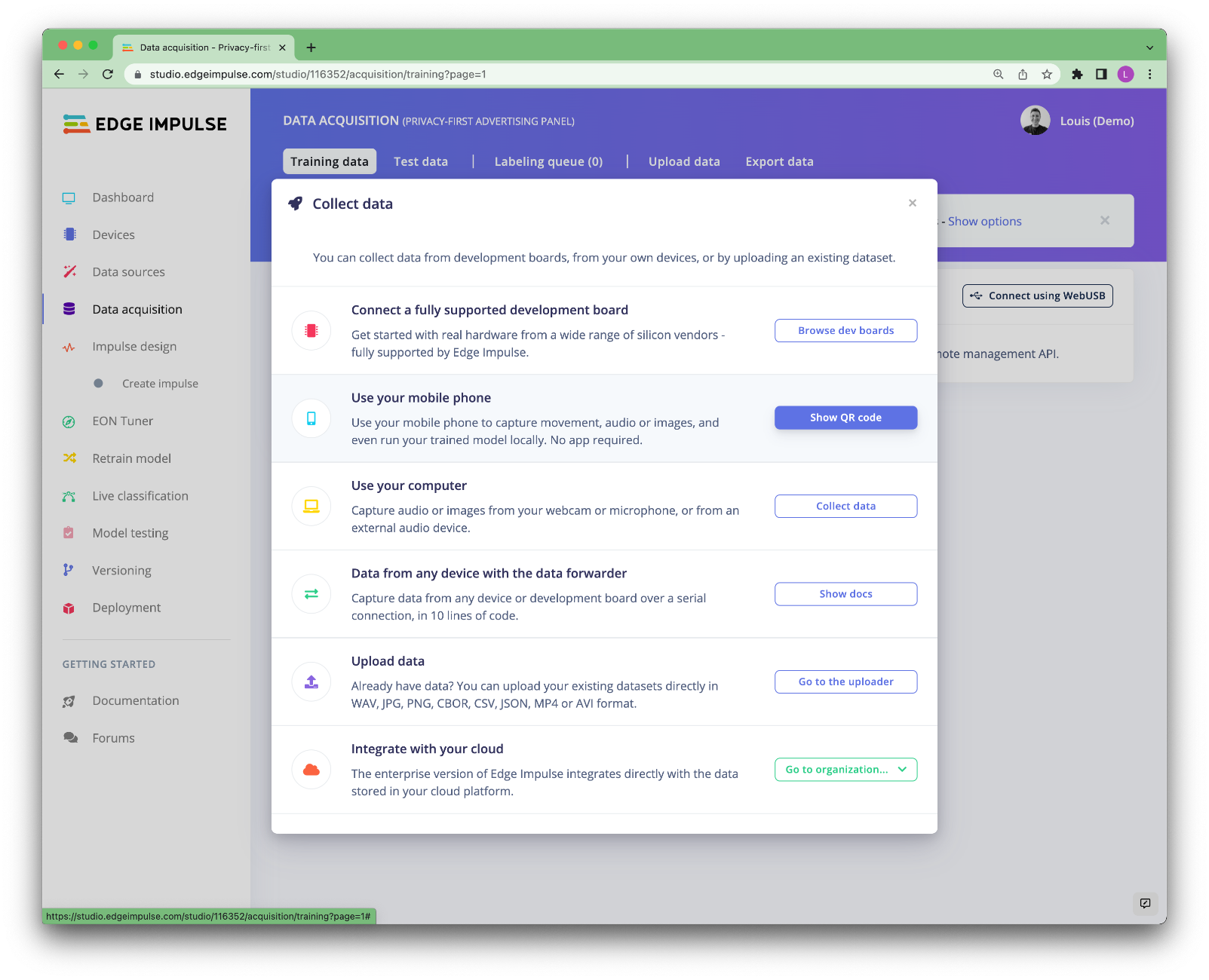Click the orange cloud icon

(x=311, y=770)
